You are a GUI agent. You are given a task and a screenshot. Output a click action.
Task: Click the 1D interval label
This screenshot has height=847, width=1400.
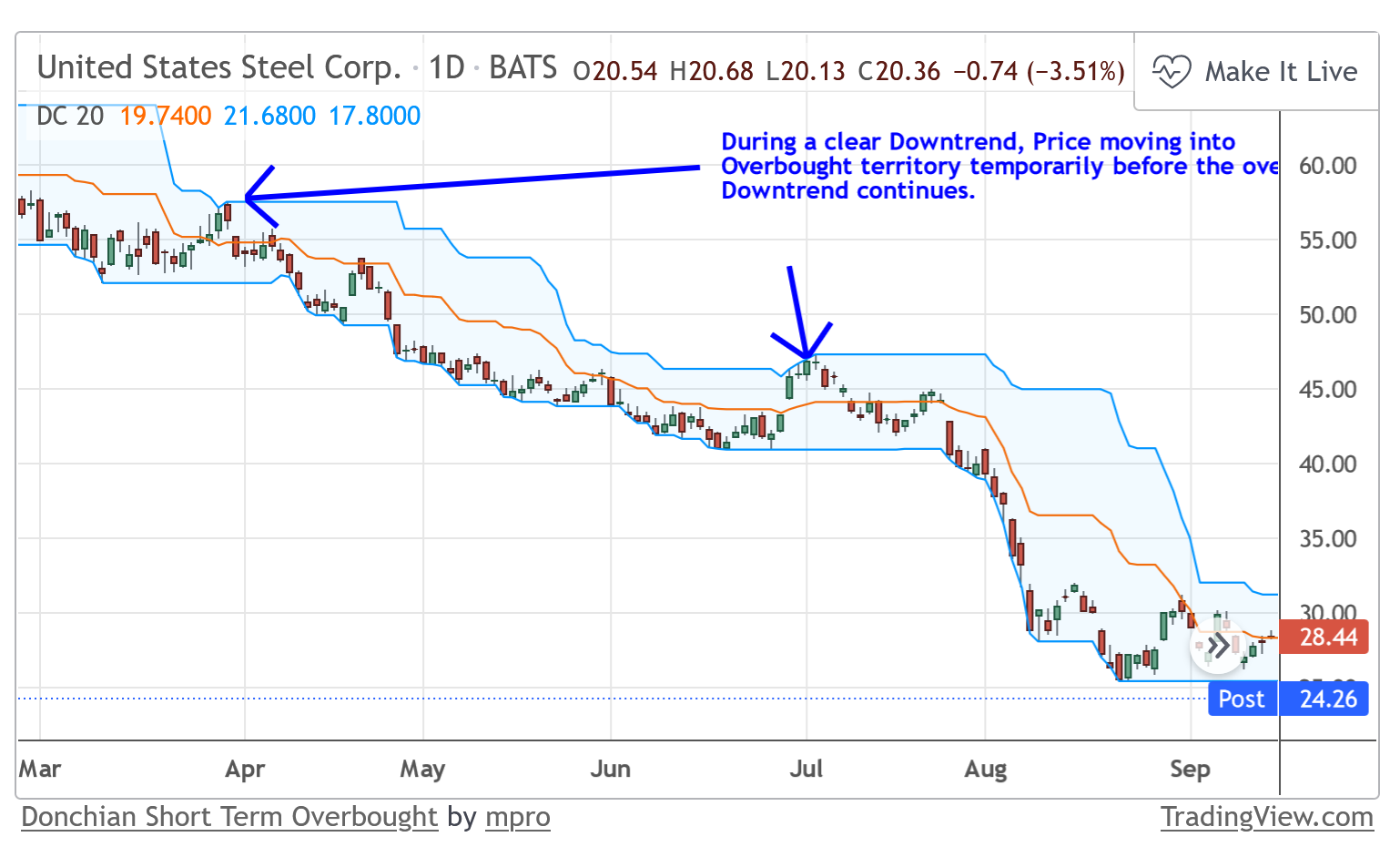447,67
